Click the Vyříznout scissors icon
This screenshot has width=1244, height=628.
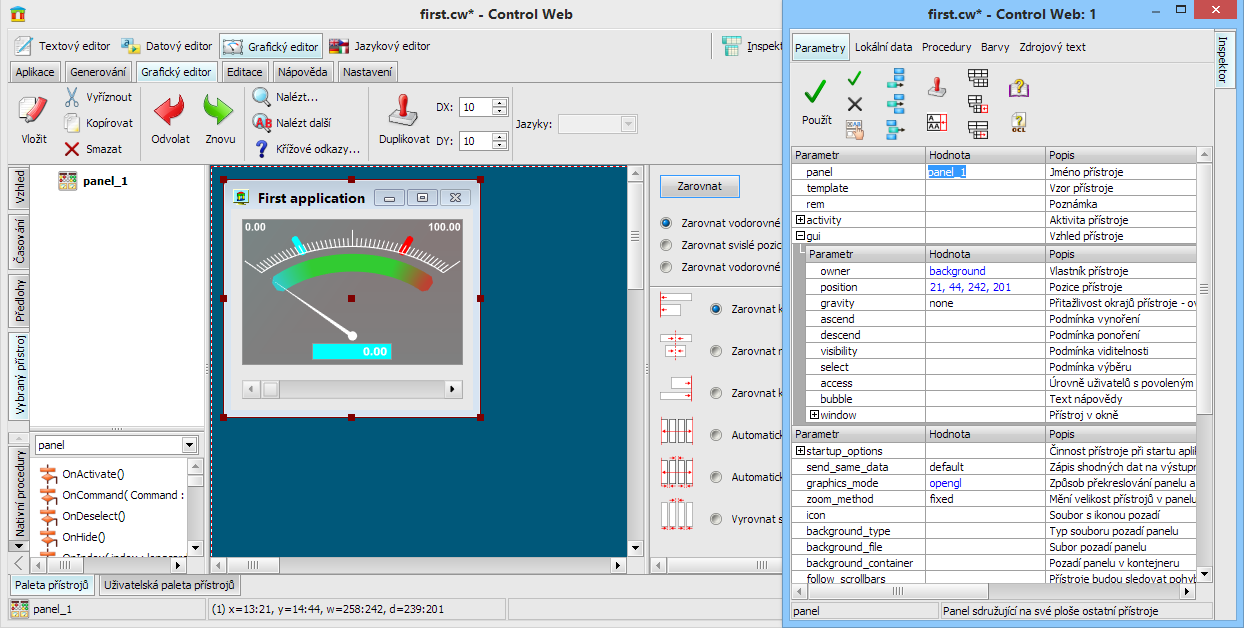72,97
